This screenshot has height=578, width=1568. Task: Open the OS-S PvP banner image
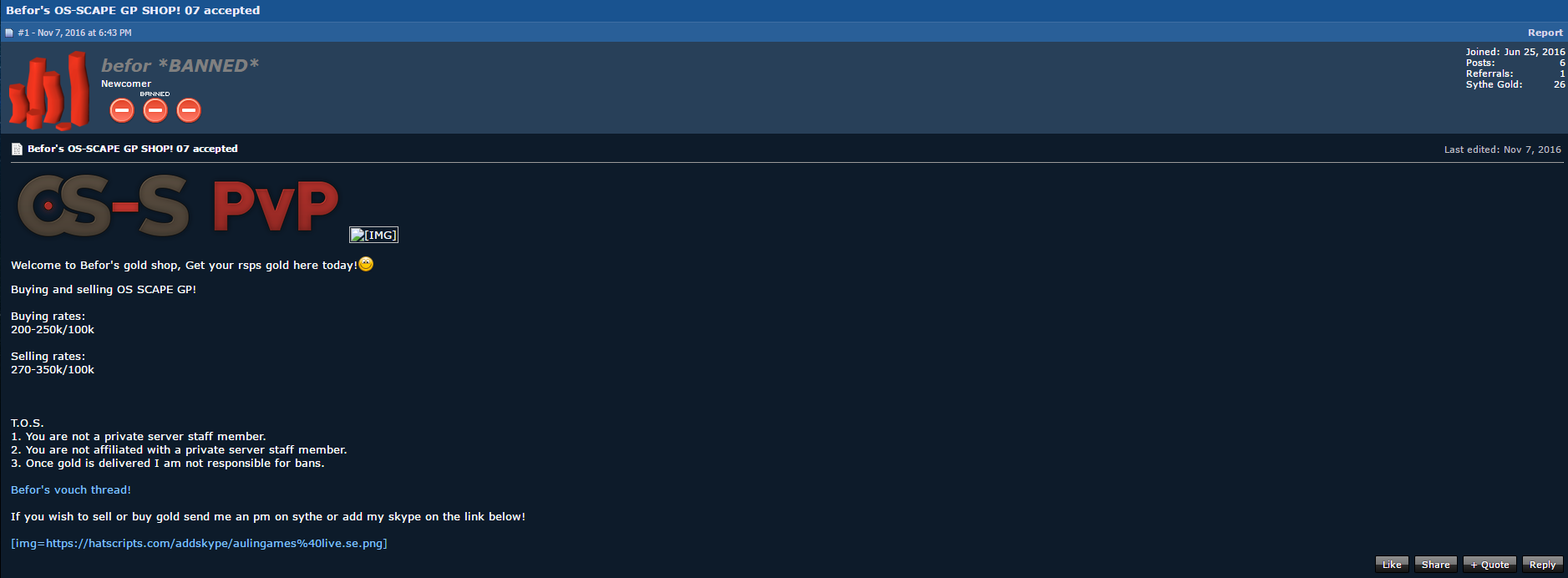(179, 205)
